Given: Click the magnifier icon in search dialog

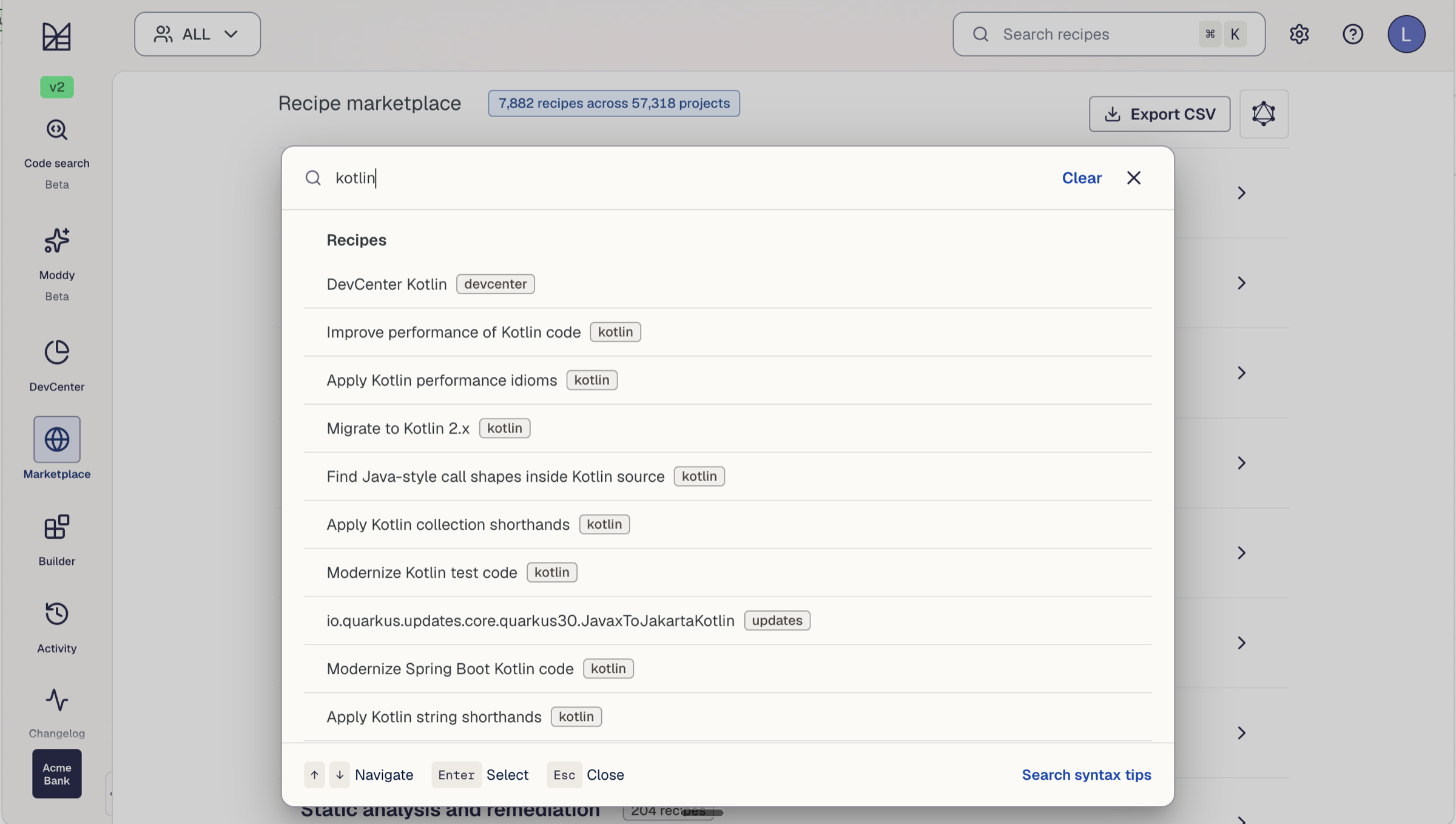Looking at the screenshot, I should [x=313, y=178].
